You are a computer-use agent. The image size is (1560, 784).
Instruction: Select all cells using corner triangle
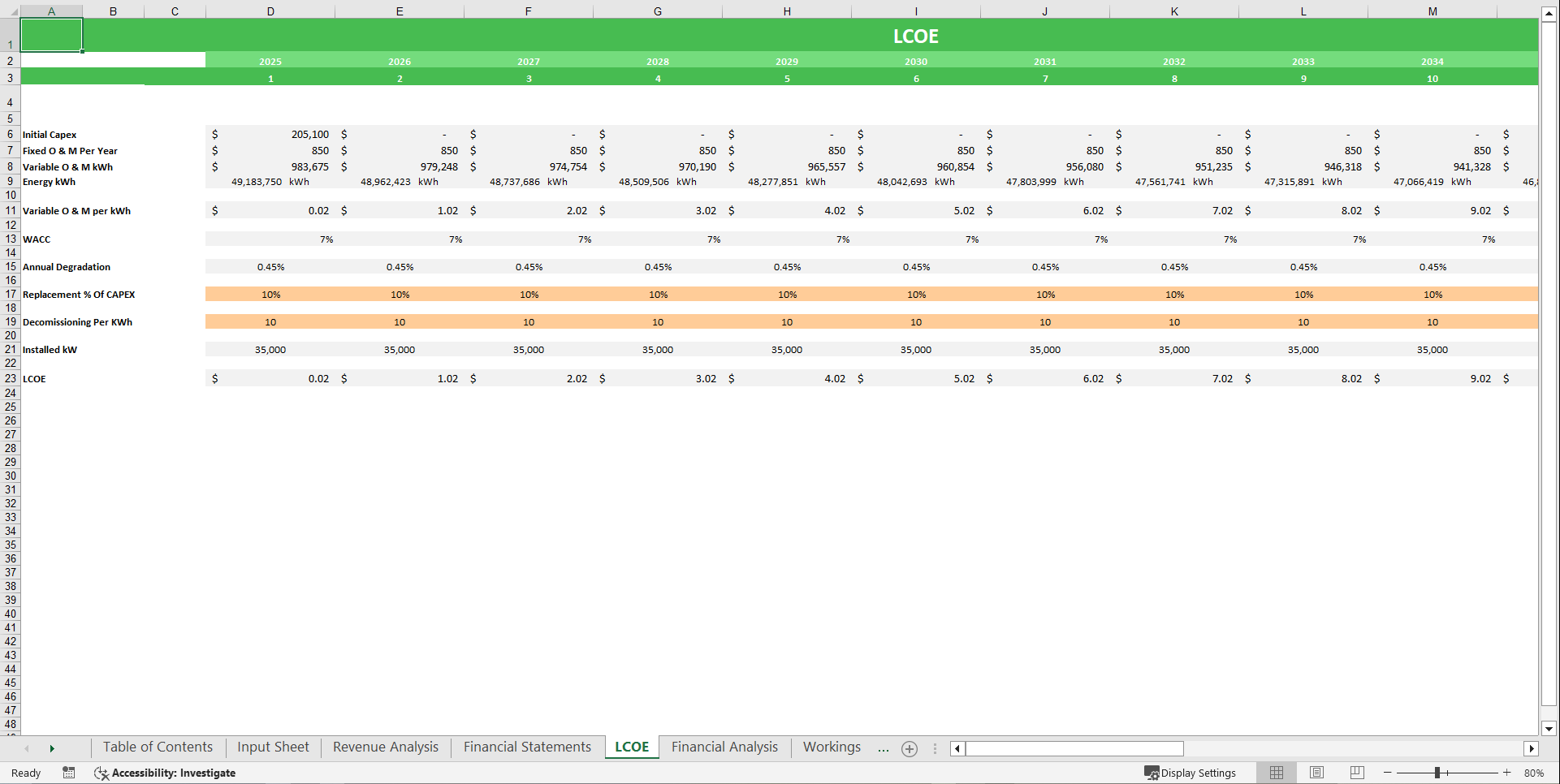coord(15,11)
